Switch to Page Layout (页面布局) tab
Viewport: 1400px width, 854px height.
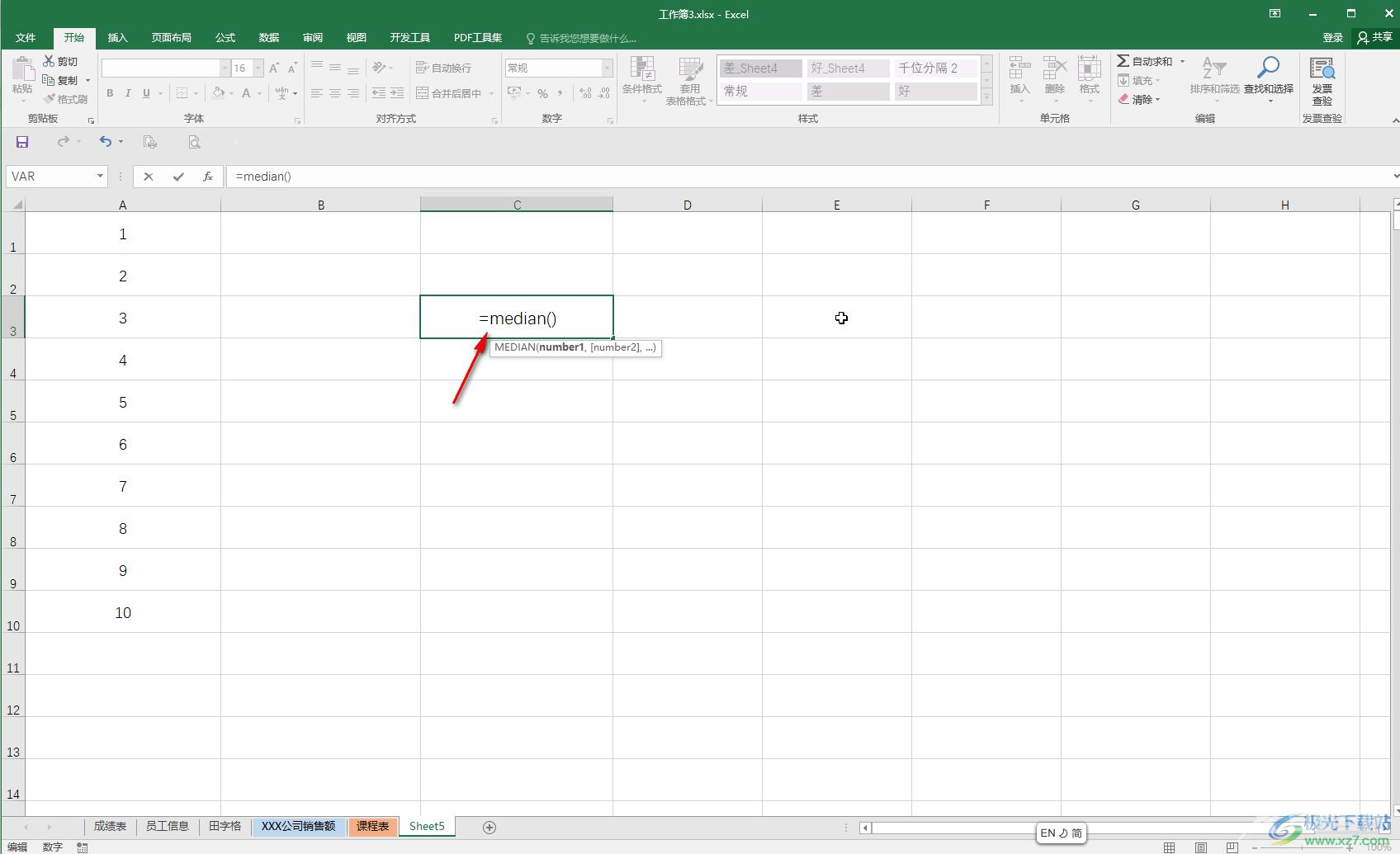click(x=172, y=38)
